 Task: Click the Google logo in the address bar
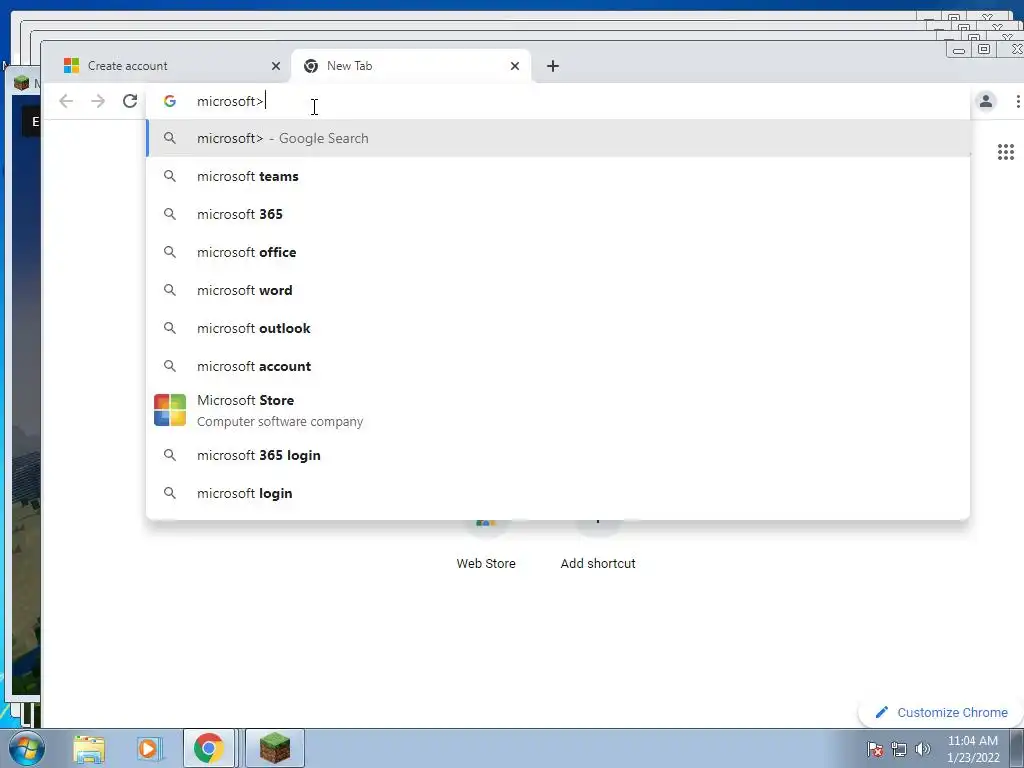(170, 101)
